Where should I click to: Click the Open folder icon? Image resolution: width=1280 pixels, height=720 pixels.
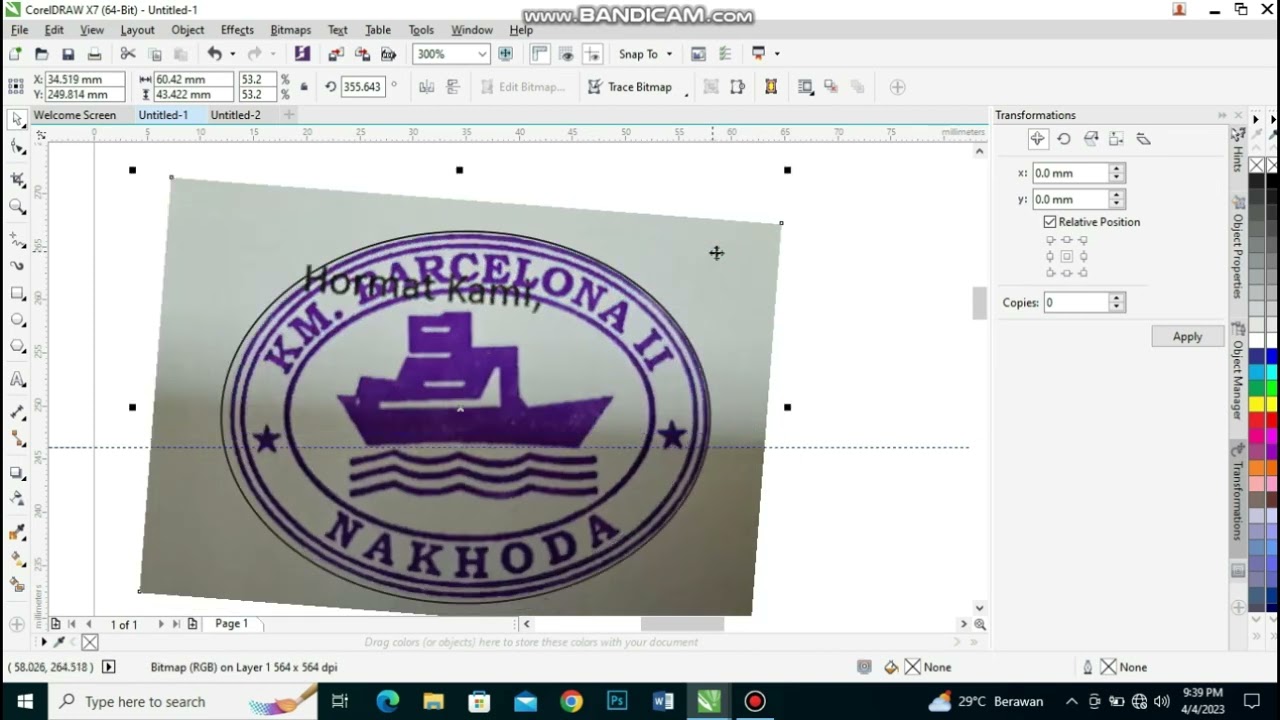click(41, 54)
